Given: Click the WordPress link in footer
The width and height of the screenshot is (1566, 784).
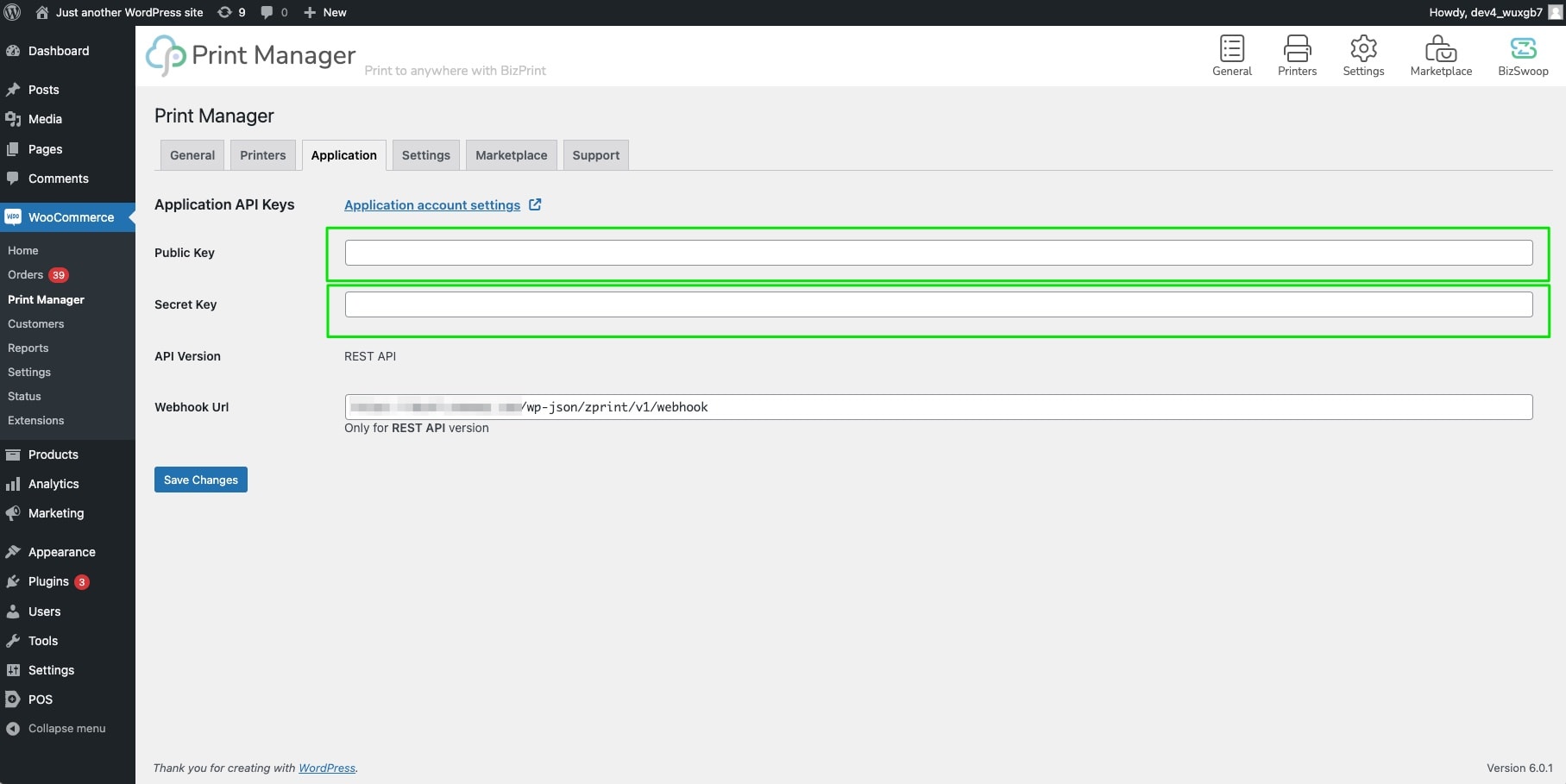Looking at the screenshot, I should click(326, 768).
